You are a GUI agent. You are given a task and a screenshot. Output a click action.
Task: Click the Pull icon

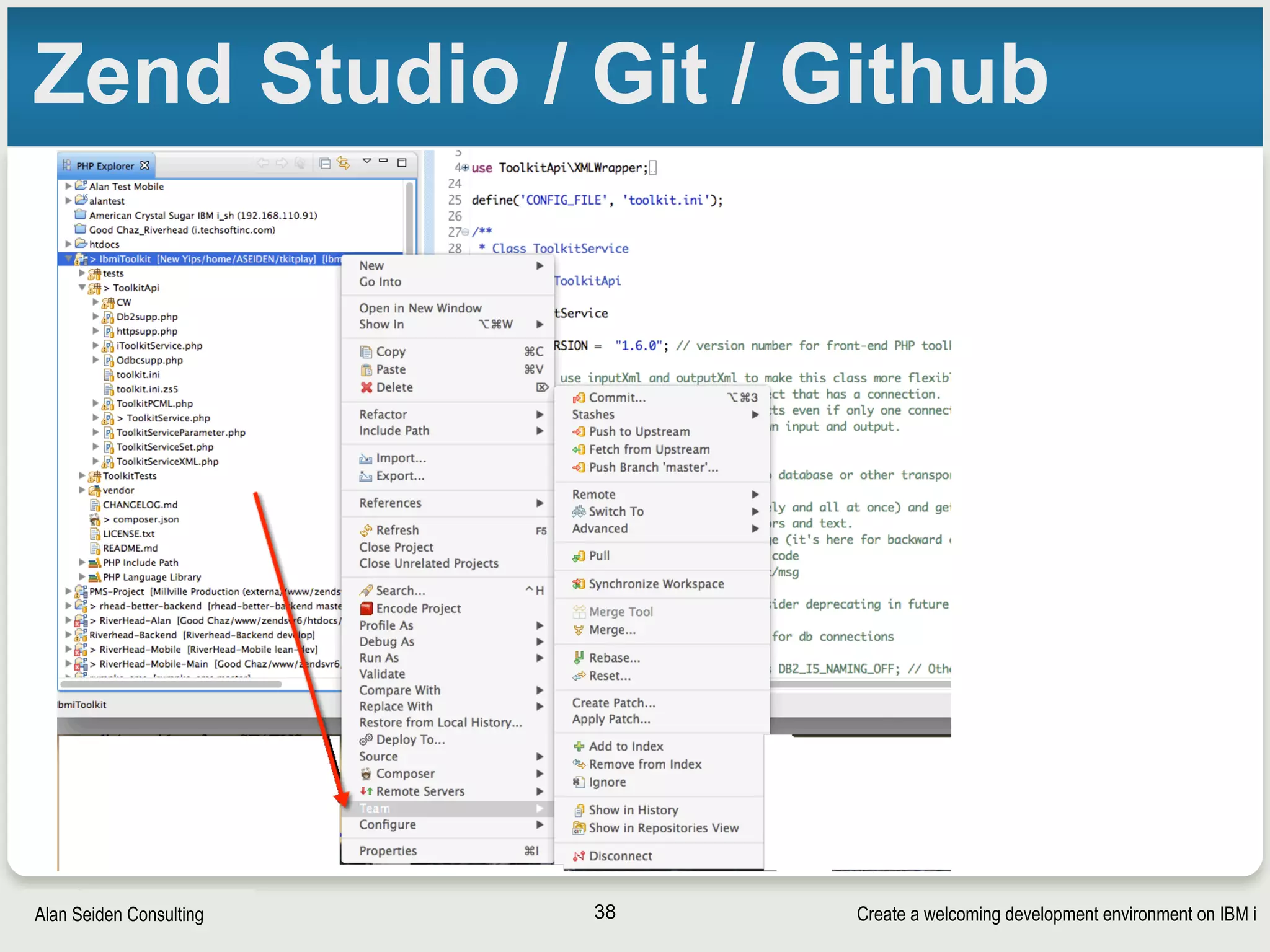pyautogui.click(x=579, y=556)
